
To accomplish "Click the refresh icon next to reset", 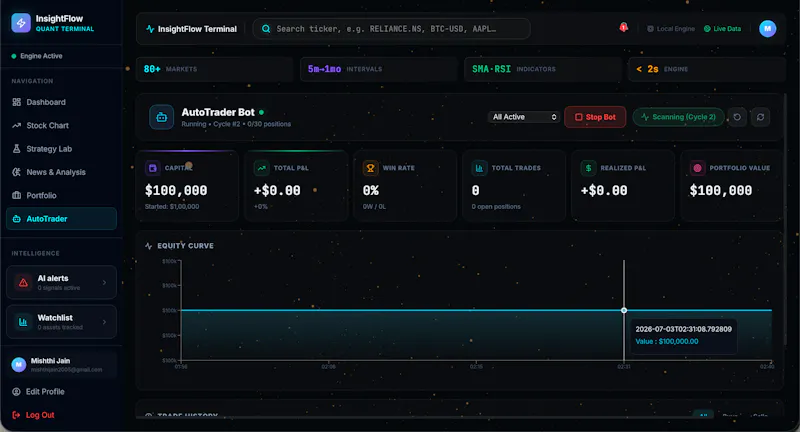I will pyautogui.click(x=760, y=117).
